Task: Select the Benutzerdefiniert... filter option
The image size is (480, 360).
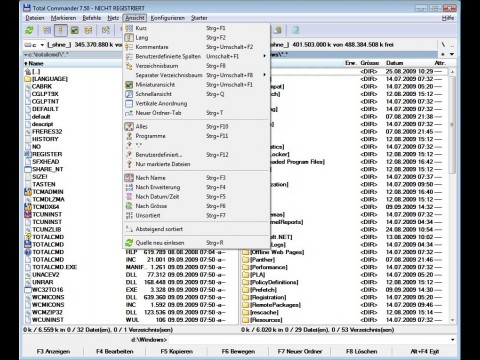Action: point(196,155)
